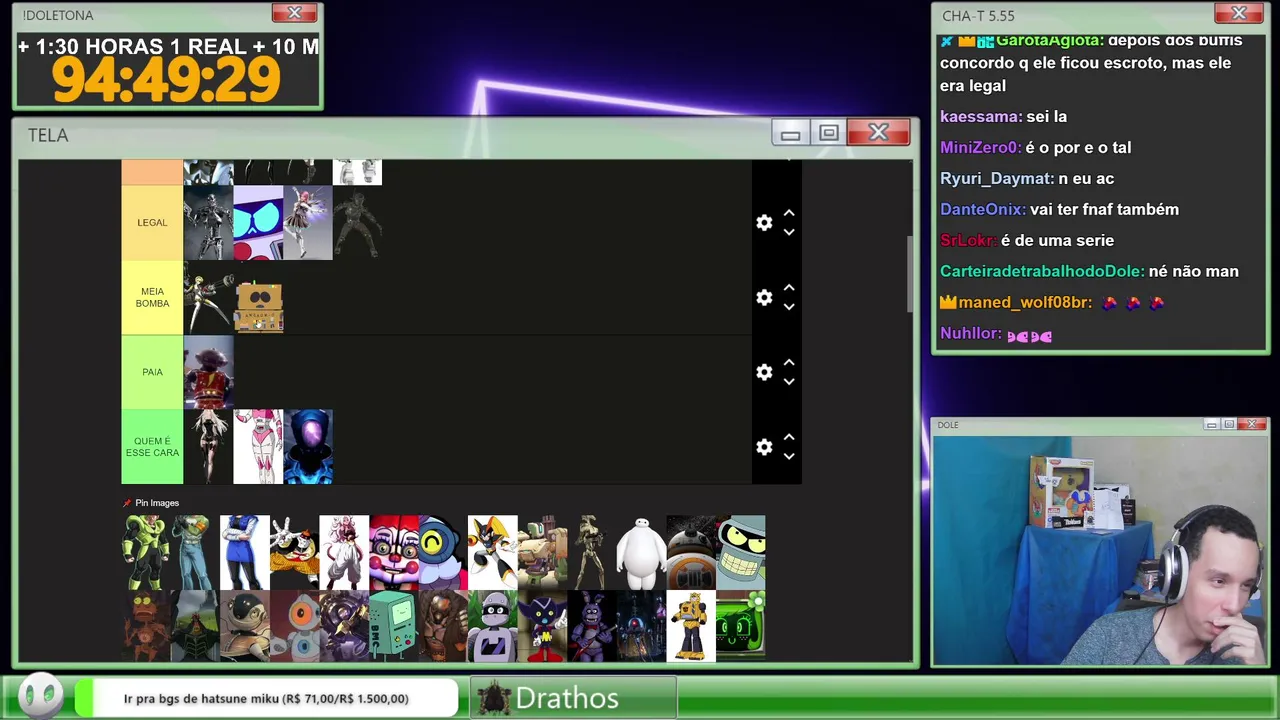The width and height of the screenshot is (1280, 720).
Task: Pick the blue helmet with purple visor
Action: 308,447
